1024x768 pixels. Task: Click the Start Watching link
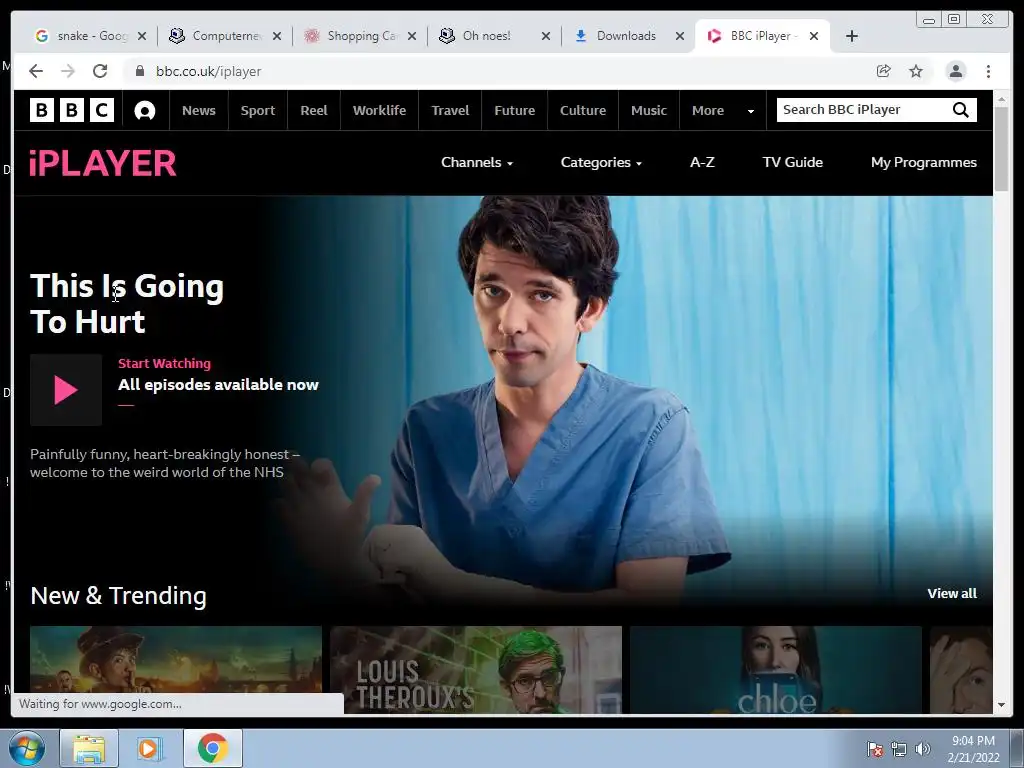[164, 363]
